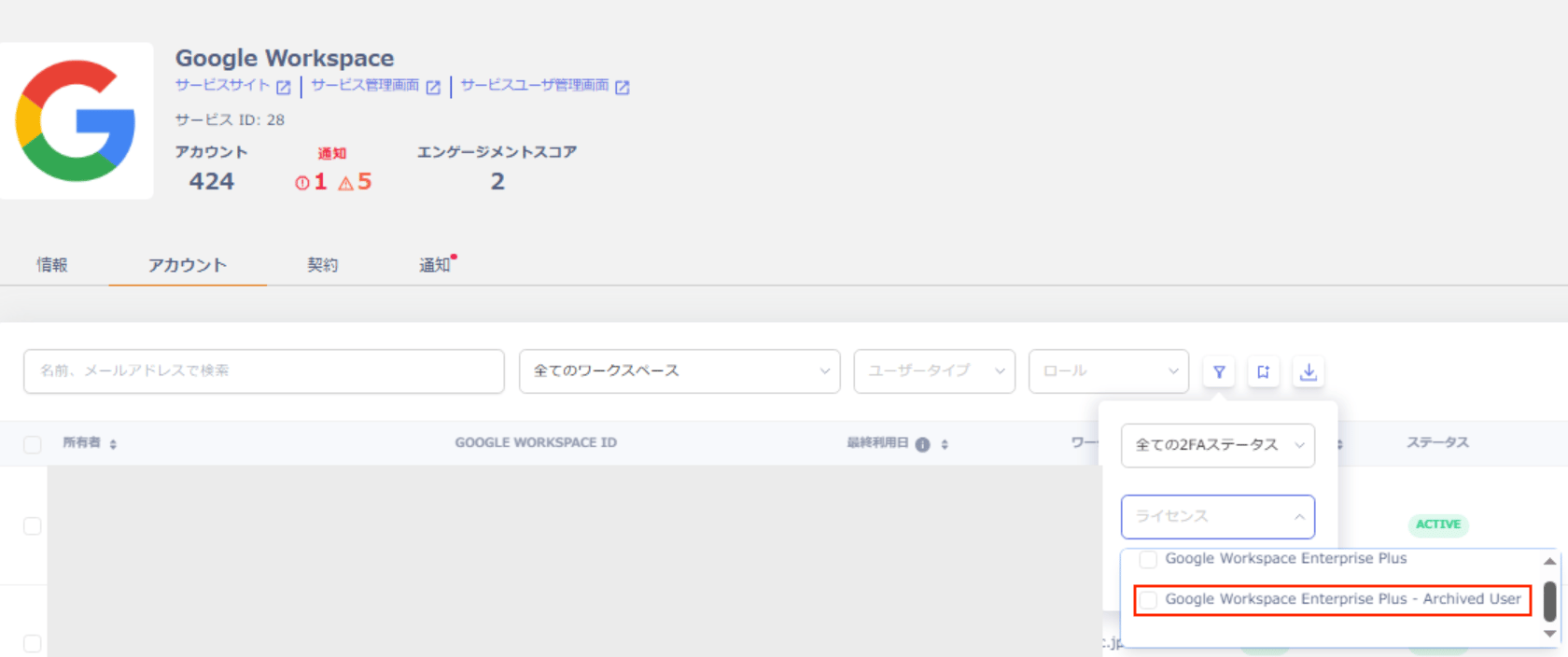1568x657 pixels.
Task: Switch to the 情報 tab
Action: 52,265
